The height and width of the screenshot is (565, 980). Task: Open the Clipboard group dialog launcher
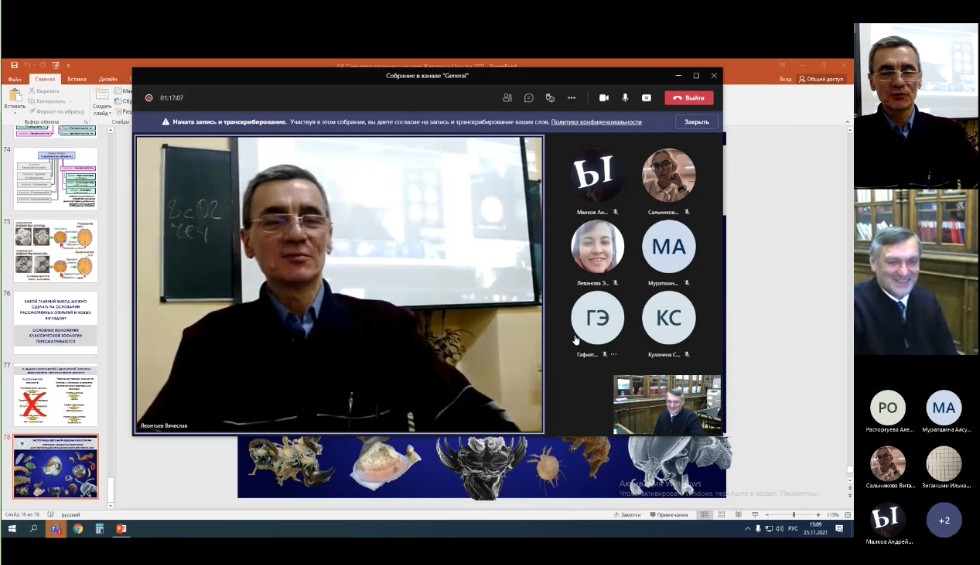[x=86, y=122]
